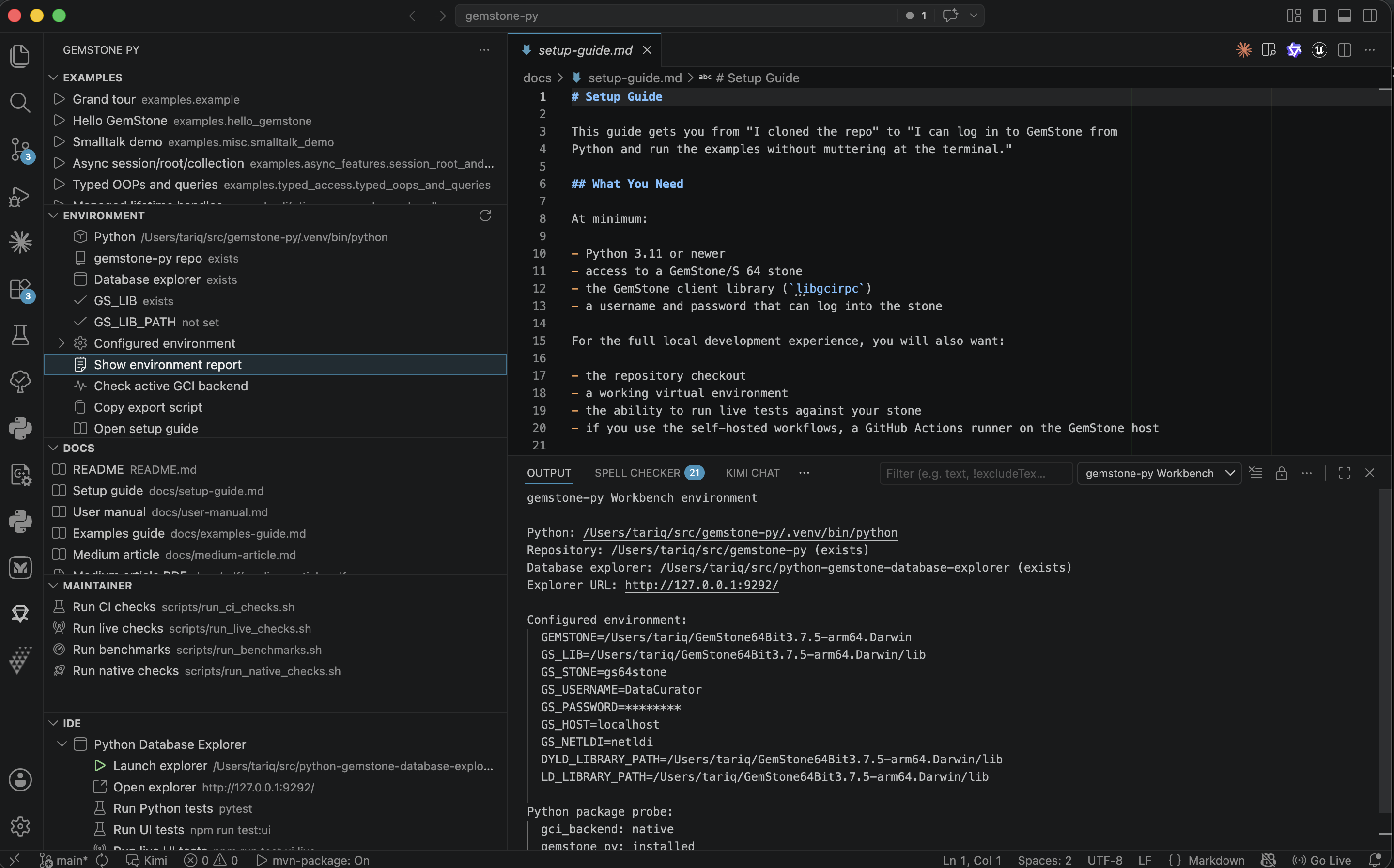Toggle the bottom panel visibility
The width and height of the screenshot is (1394, 868).
[1344, 15]
